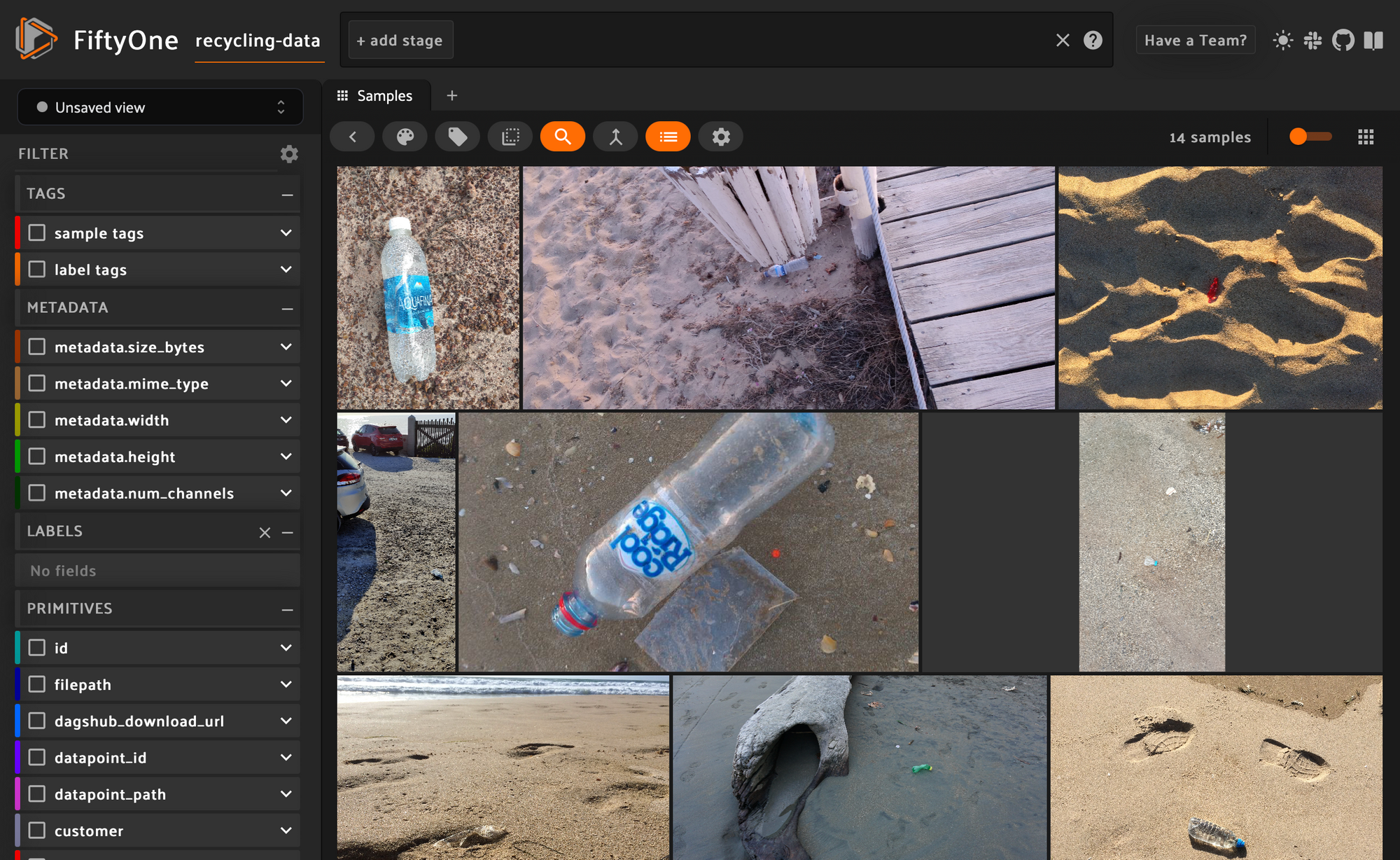The width and height of the screenshot is (1400, 860).
Task: Open grid display settings gear
Action: point(721,137)
